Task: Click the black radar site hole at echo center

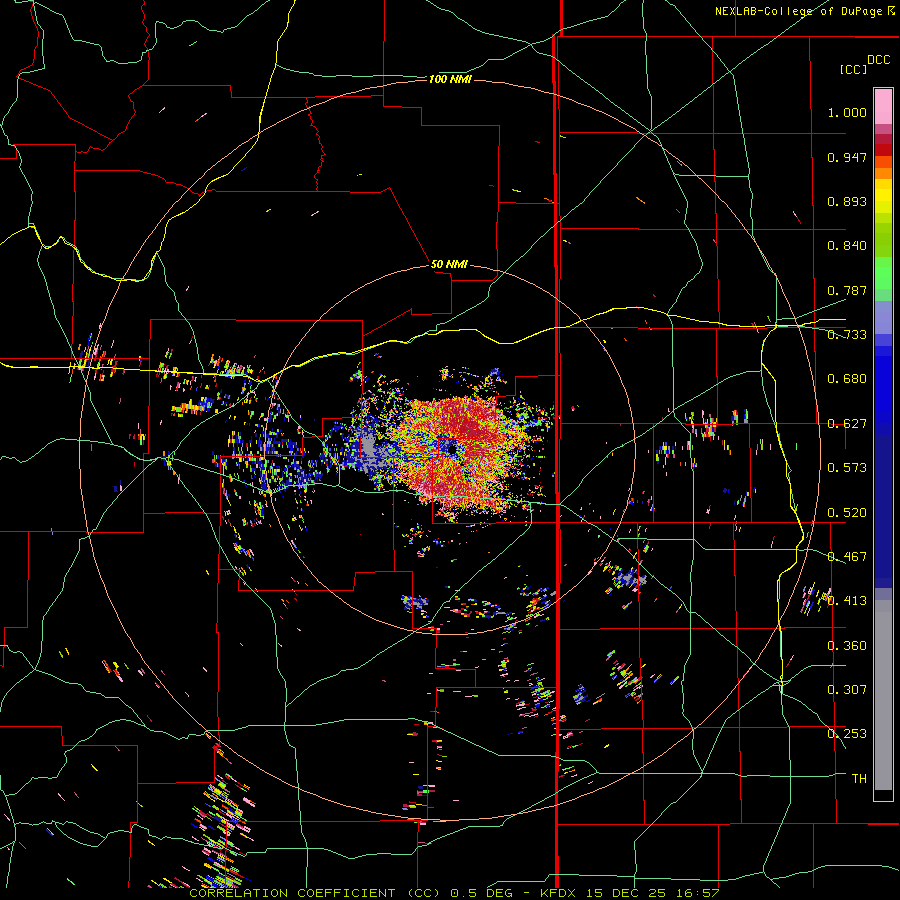Action: pyautogui.click(x=452, y=449)
